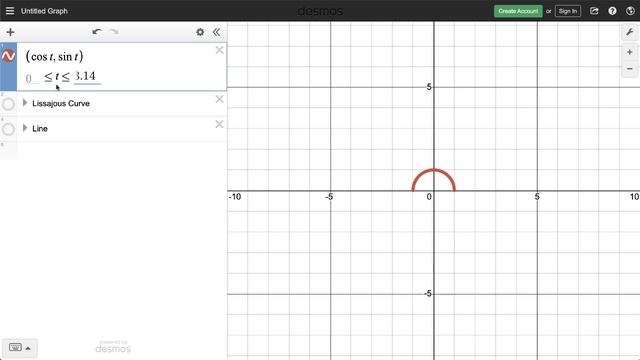The height and width of the screenshot is (360, 640).
Task: Edit the (cos t, sin t) expression
Action: click(x=54, y=56)
